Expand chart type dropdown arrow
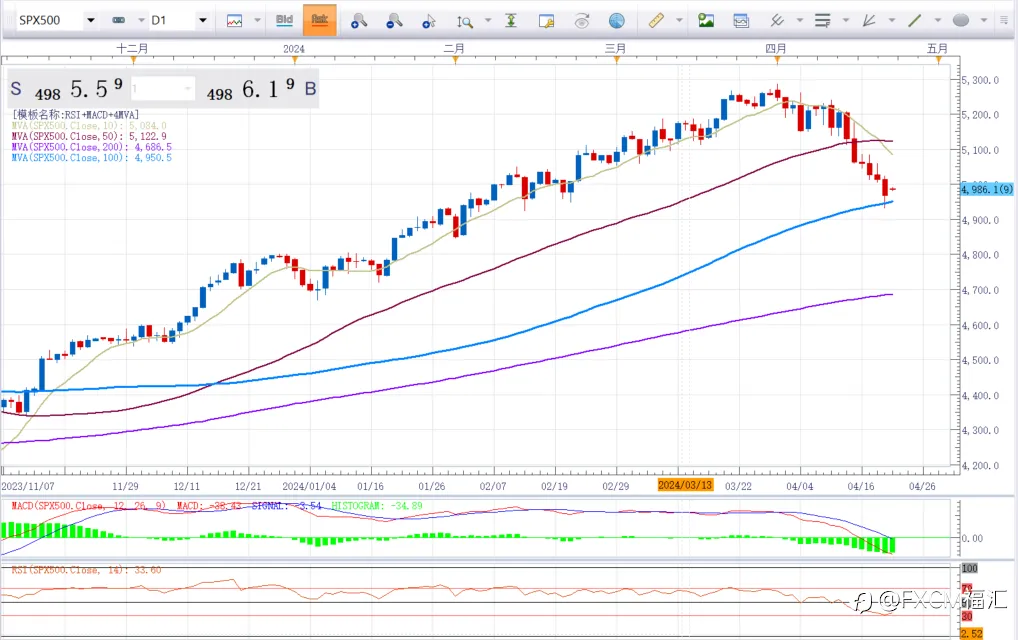 [x=257, y=20]
